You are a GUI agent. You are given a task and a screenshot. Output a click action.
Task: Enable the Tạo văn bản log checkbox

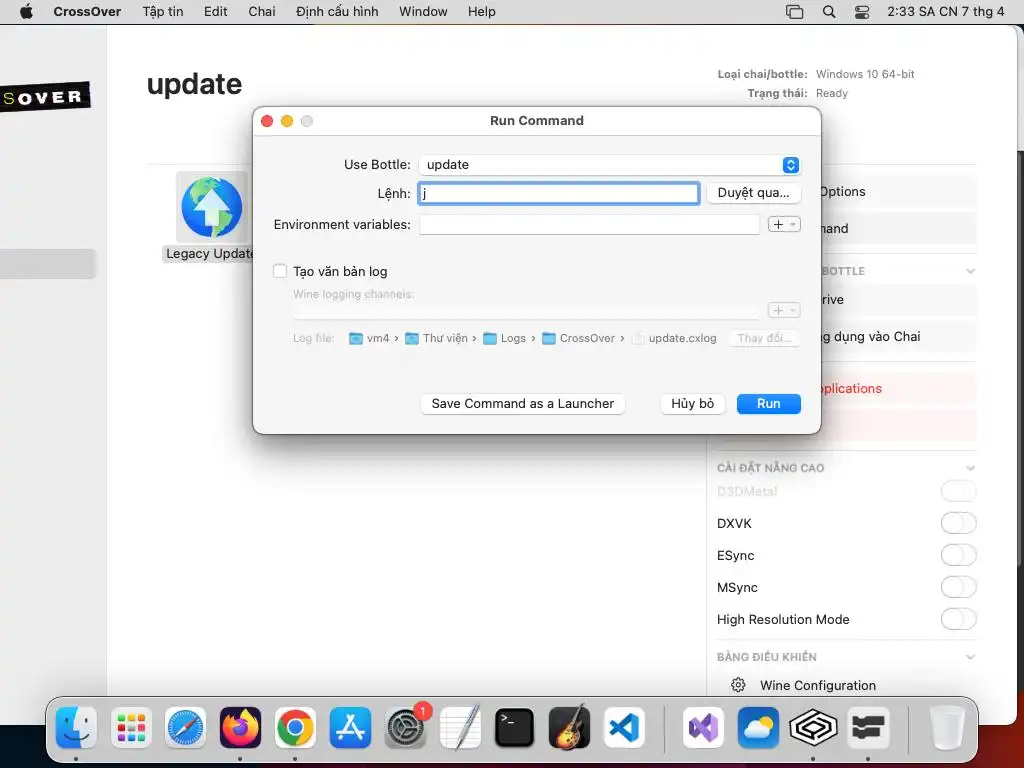point(280,271)
